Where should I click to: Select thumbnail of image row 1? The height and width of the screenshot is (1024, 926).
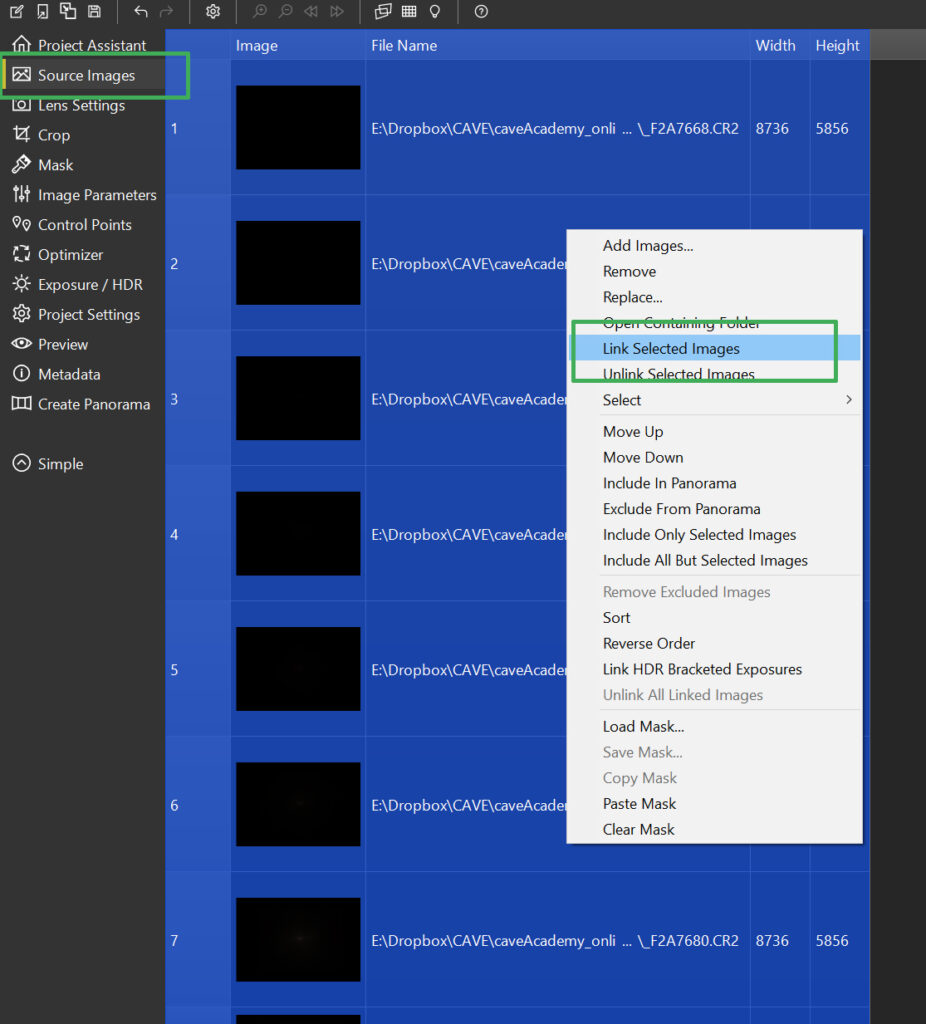coord(298,127)
